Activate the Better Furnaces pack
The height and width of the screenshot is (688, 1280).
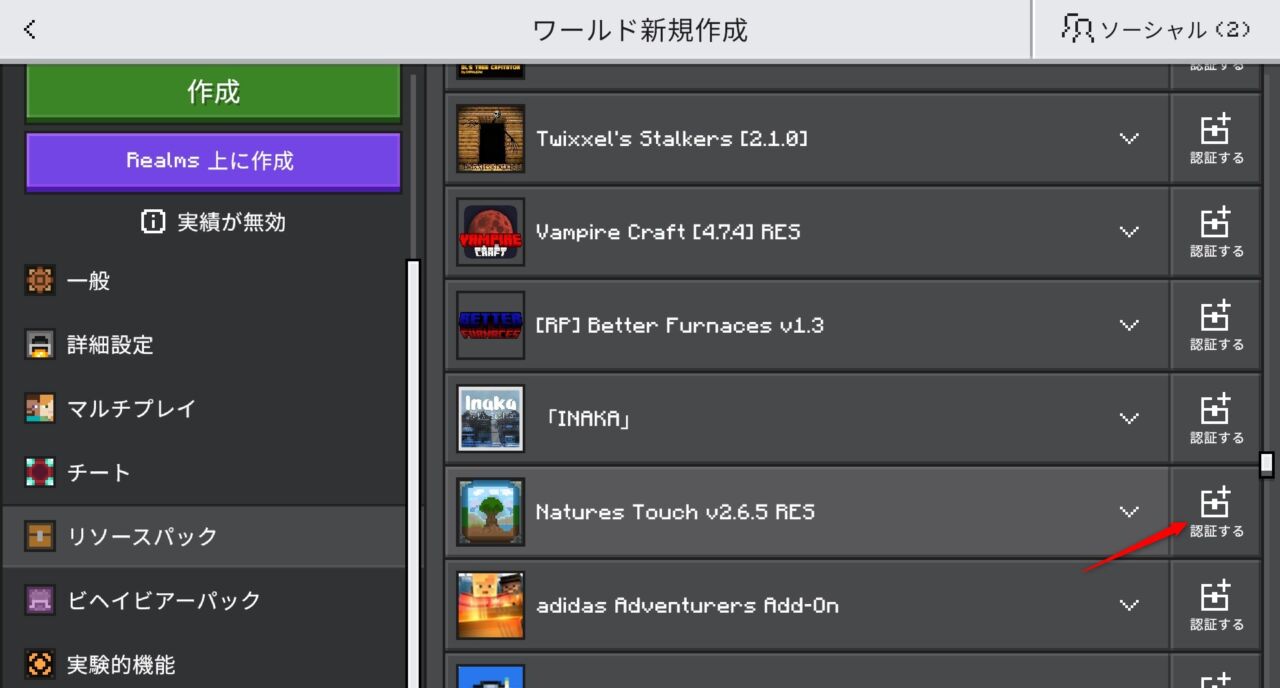(1216, 325)
